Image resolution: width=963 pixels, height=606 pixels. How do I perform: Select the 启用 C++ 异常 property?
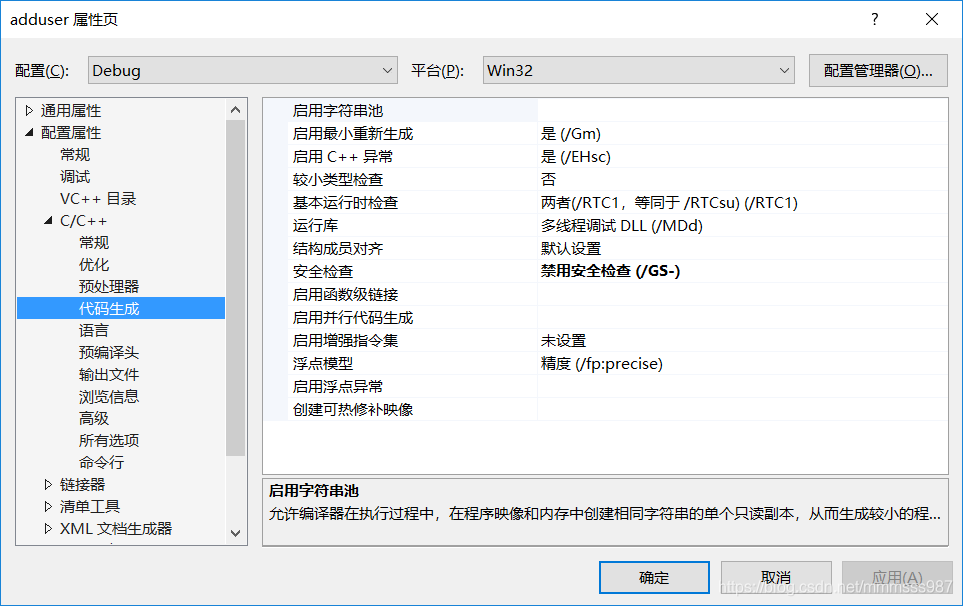tap(342, 157)
